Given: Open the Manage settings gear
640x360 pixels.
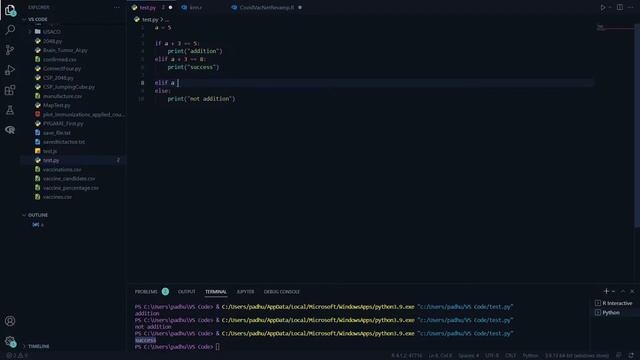Looking at the screenshot, I should pyautogui.click(x=10, y=341).
